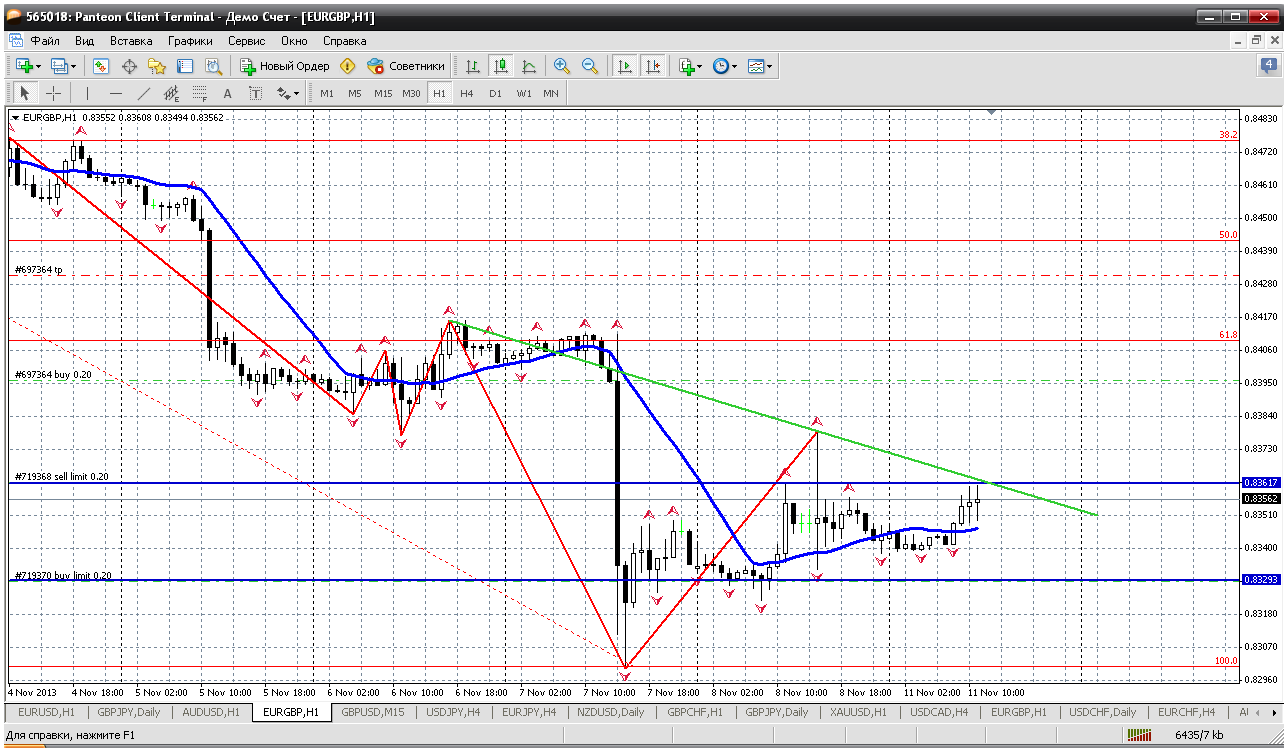Switch to the EURUSD,H1 chart tab

pyautogui.click(x=46, y=712)
